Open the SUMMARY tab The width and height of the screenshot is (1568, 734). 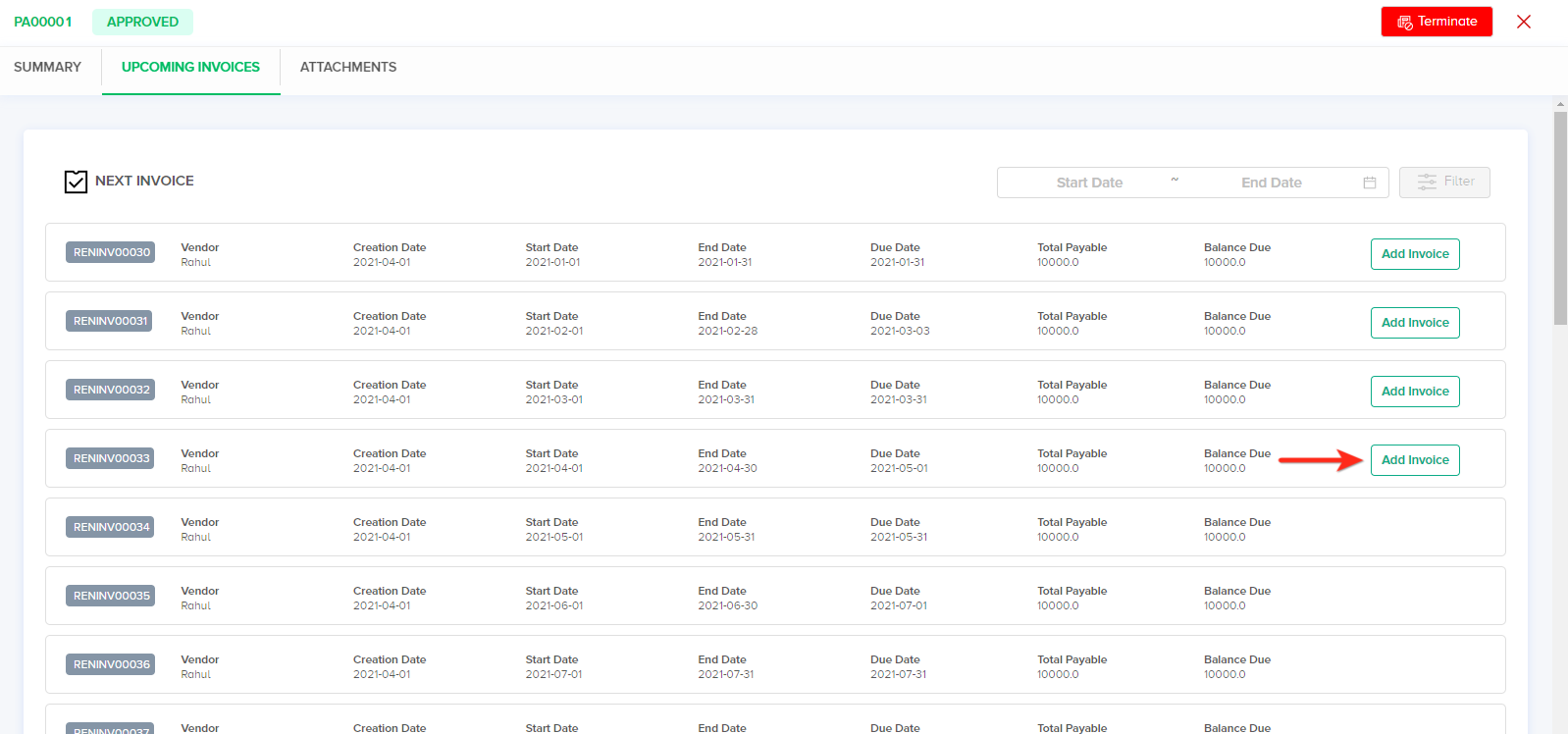coord(47,67)
